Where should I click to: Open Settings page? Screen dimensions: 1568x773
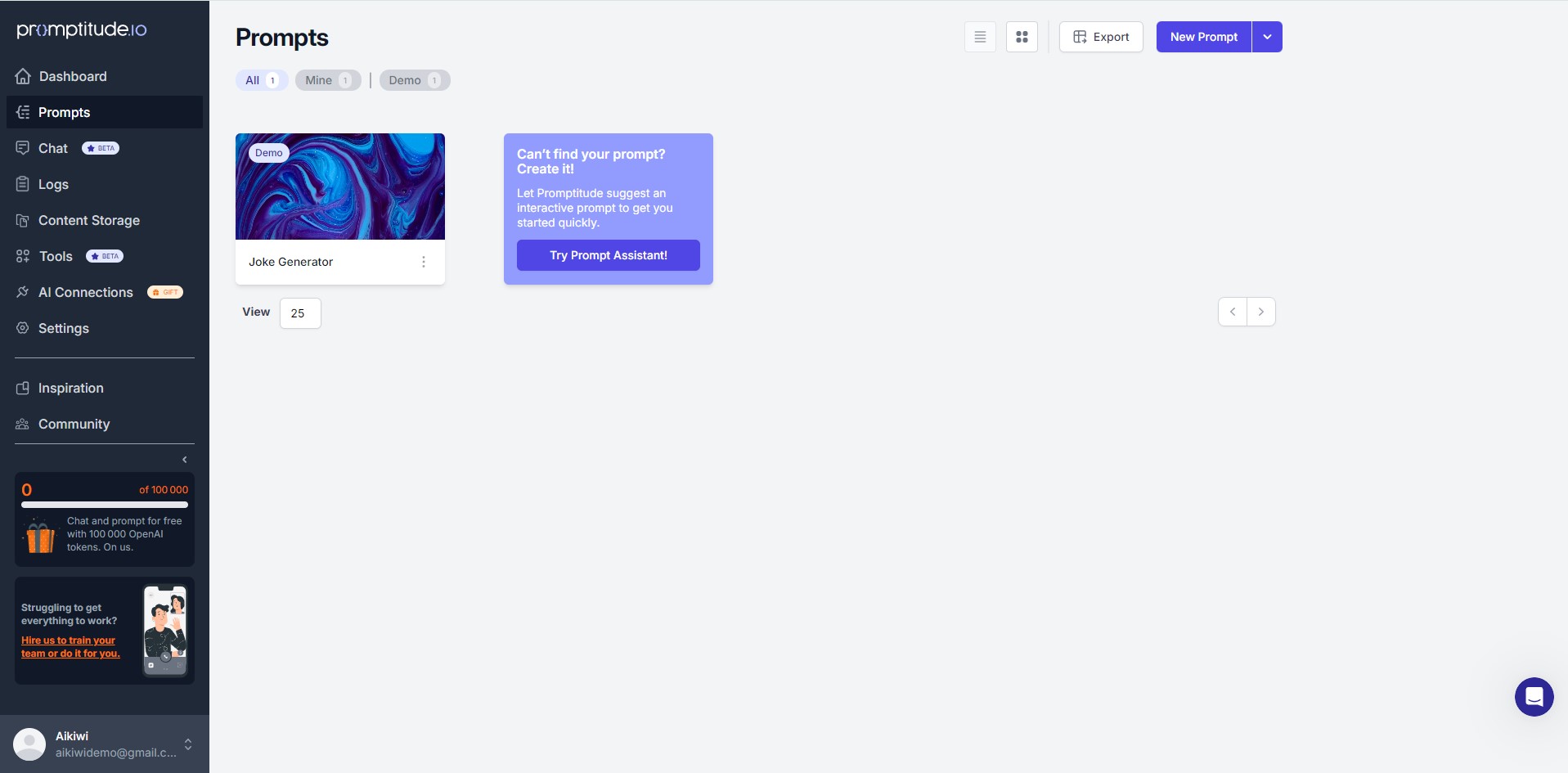point(105,328)
